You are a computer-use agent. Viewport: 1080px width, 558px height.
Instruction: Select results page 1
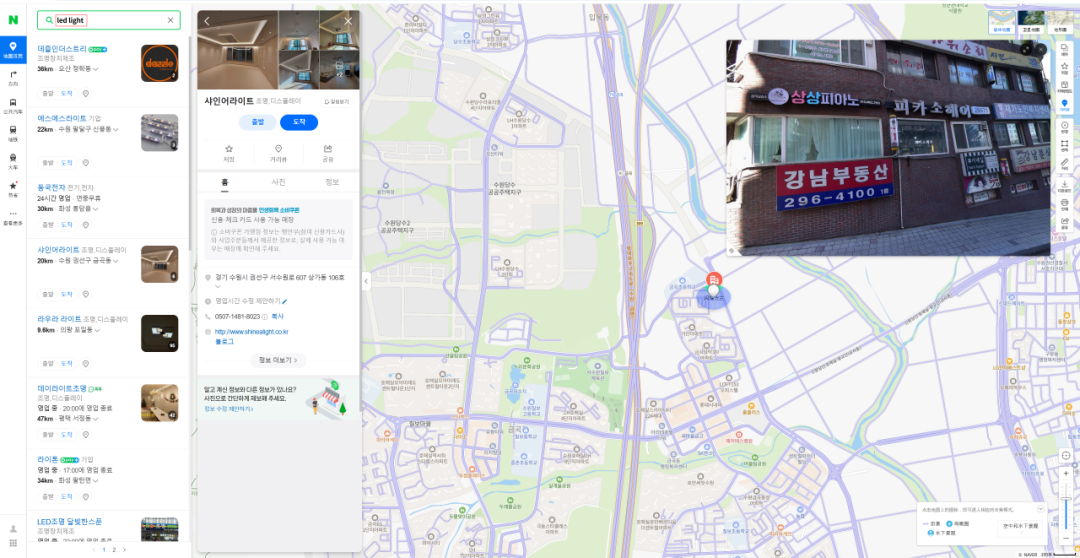tap(104, 550)
